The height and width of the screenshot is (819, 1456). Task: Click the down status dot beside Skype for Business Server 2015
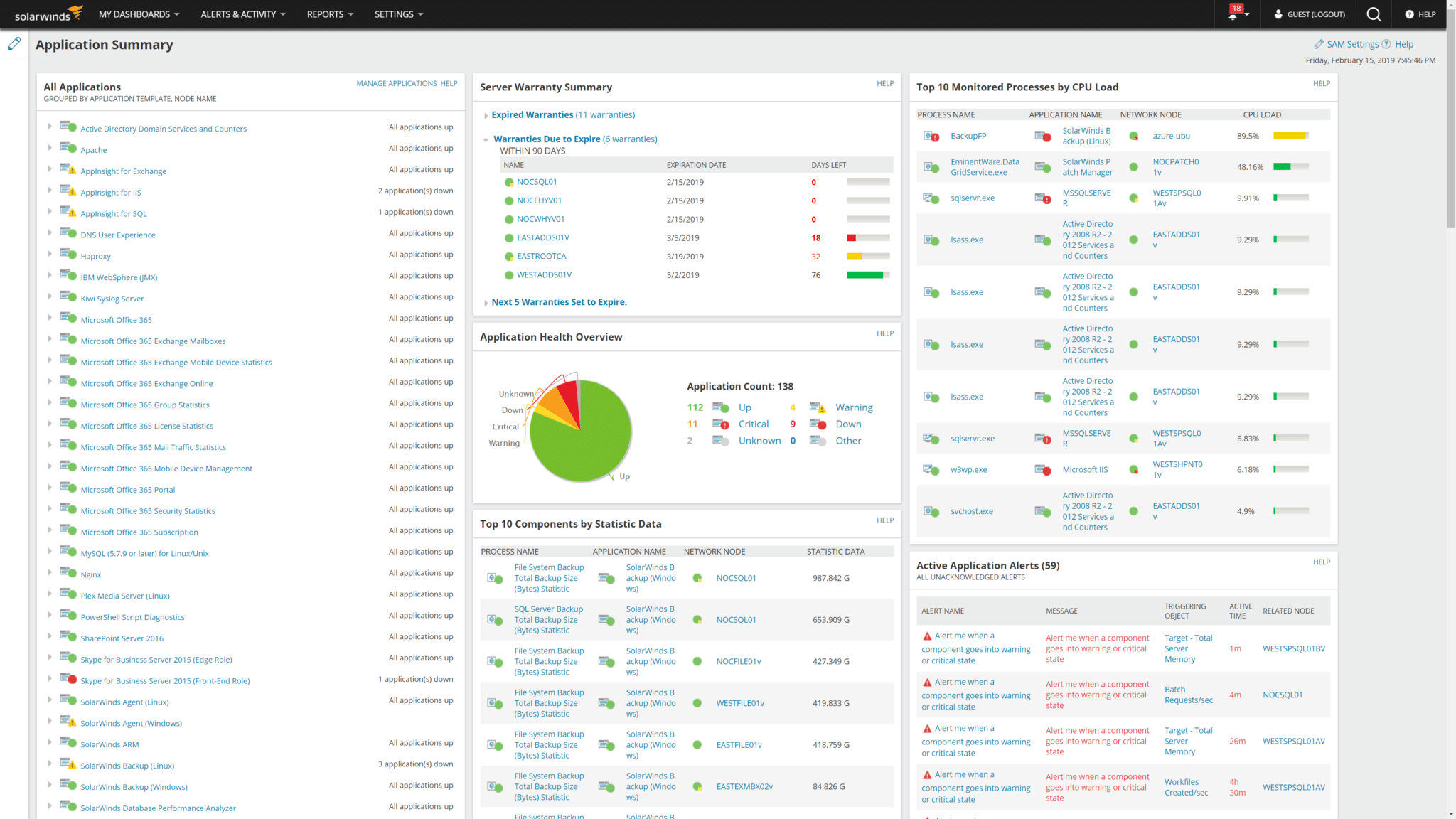click(71, 679)
